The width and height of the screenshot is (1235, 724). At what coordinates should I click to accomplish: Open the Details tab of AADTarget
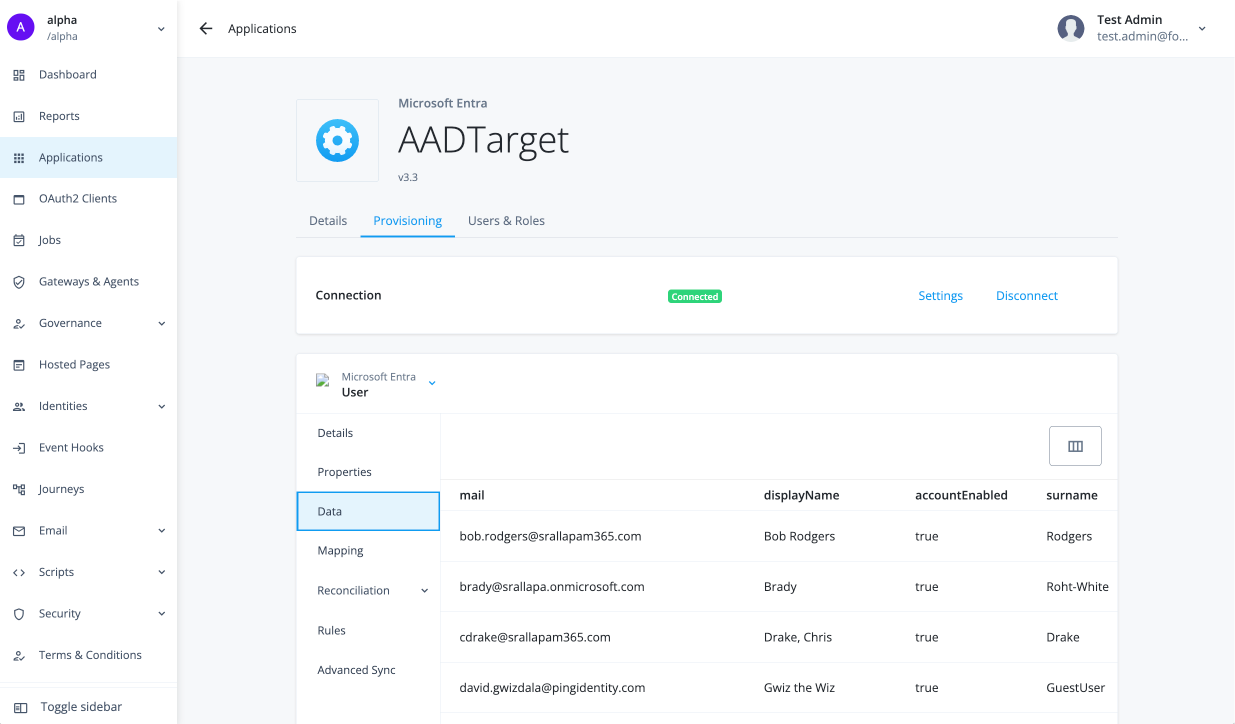click(328, 220)
